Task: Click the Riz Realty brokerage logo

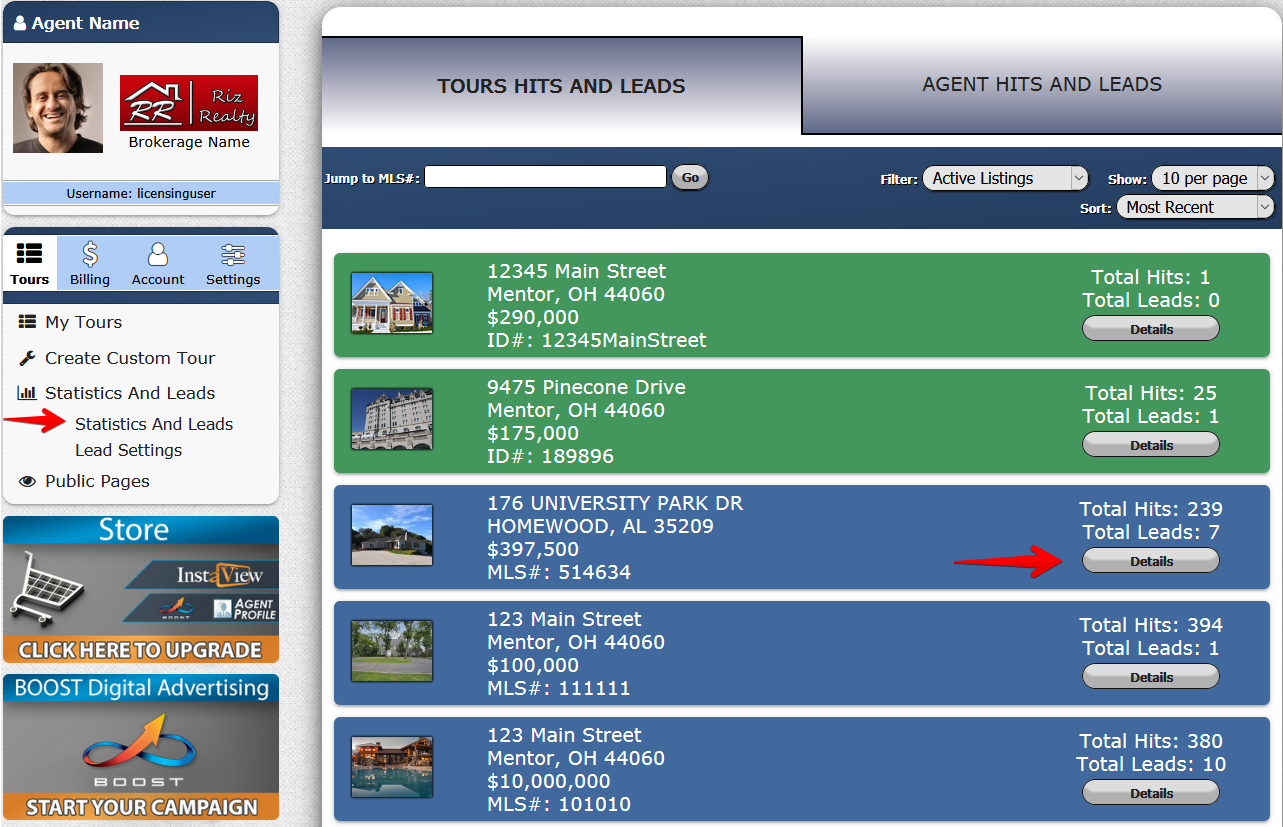Action: coord(189,103)
